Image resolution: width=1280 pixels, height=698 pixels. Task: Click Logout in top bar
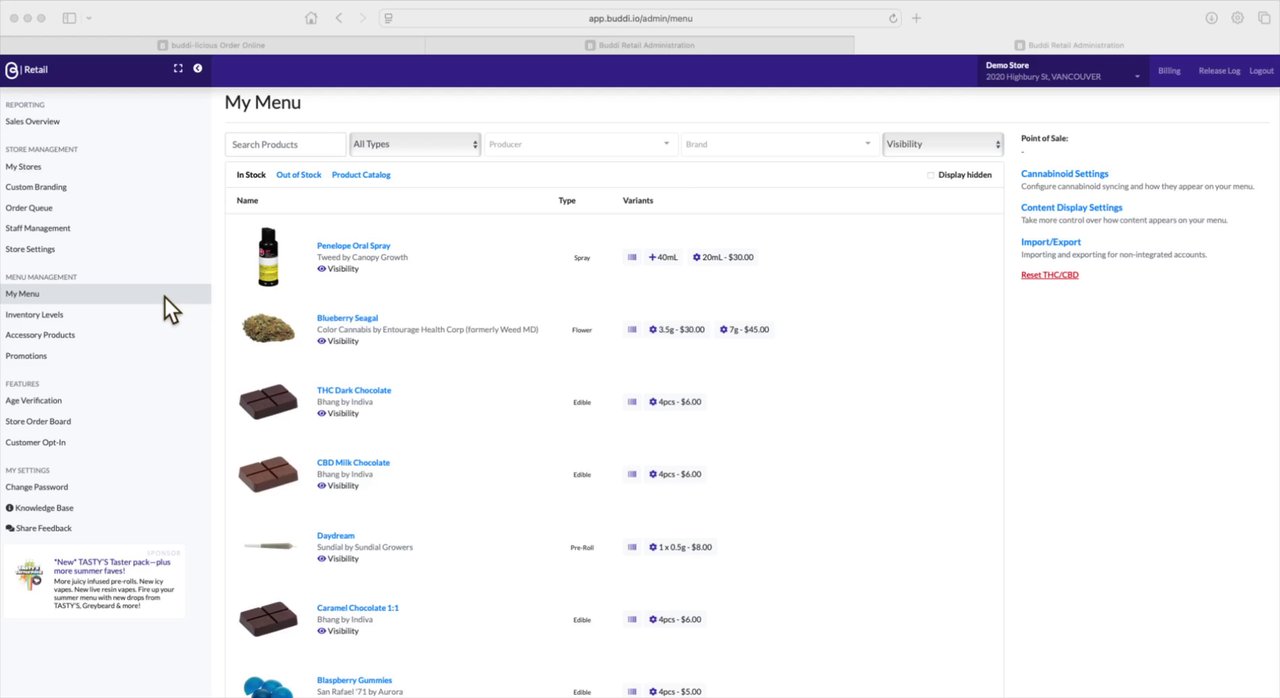tap(1261, 71)
